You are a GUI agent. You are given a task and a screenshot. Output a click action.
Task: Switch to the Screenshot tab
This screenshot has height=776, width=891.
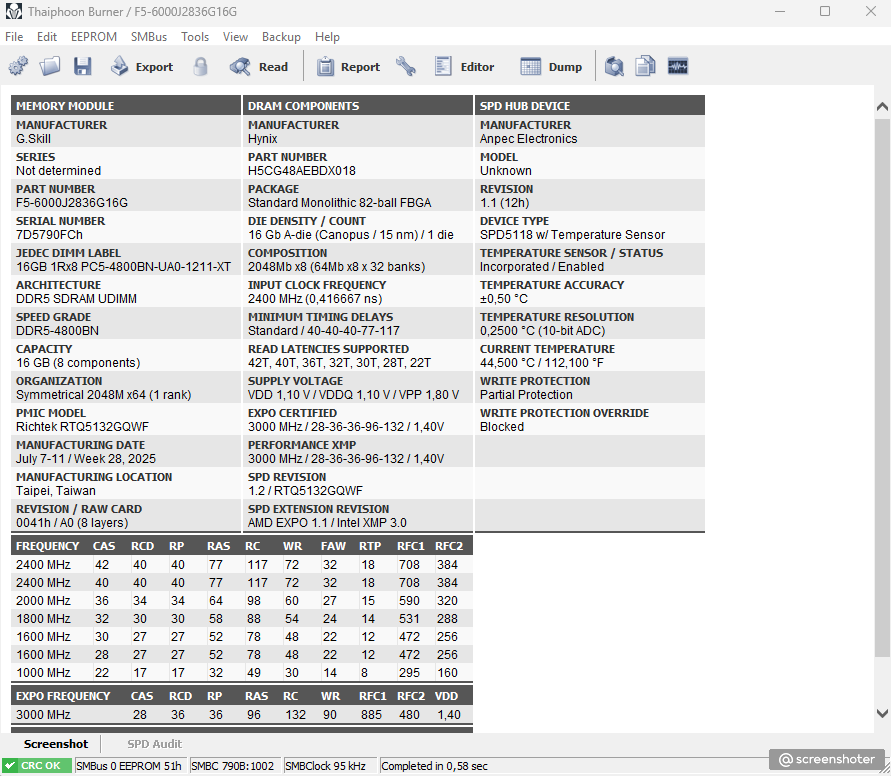[56, 744]
